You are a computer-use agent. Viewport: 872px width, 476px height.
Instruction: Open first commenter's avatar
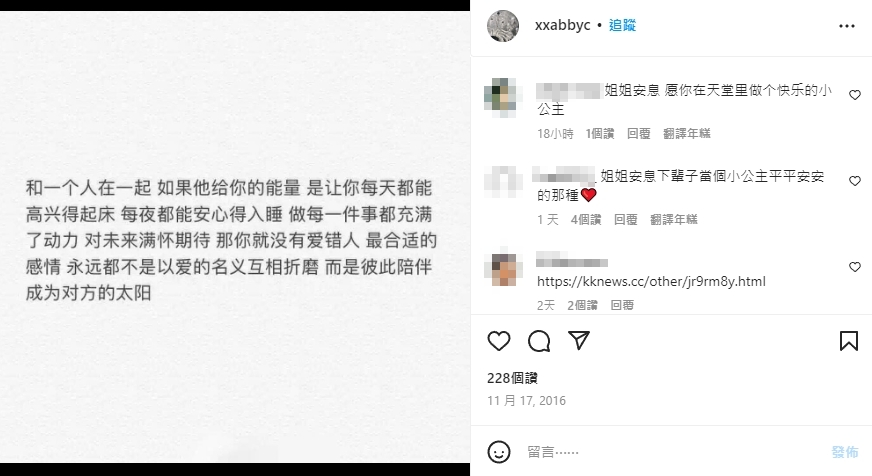[x=503, y=98]
